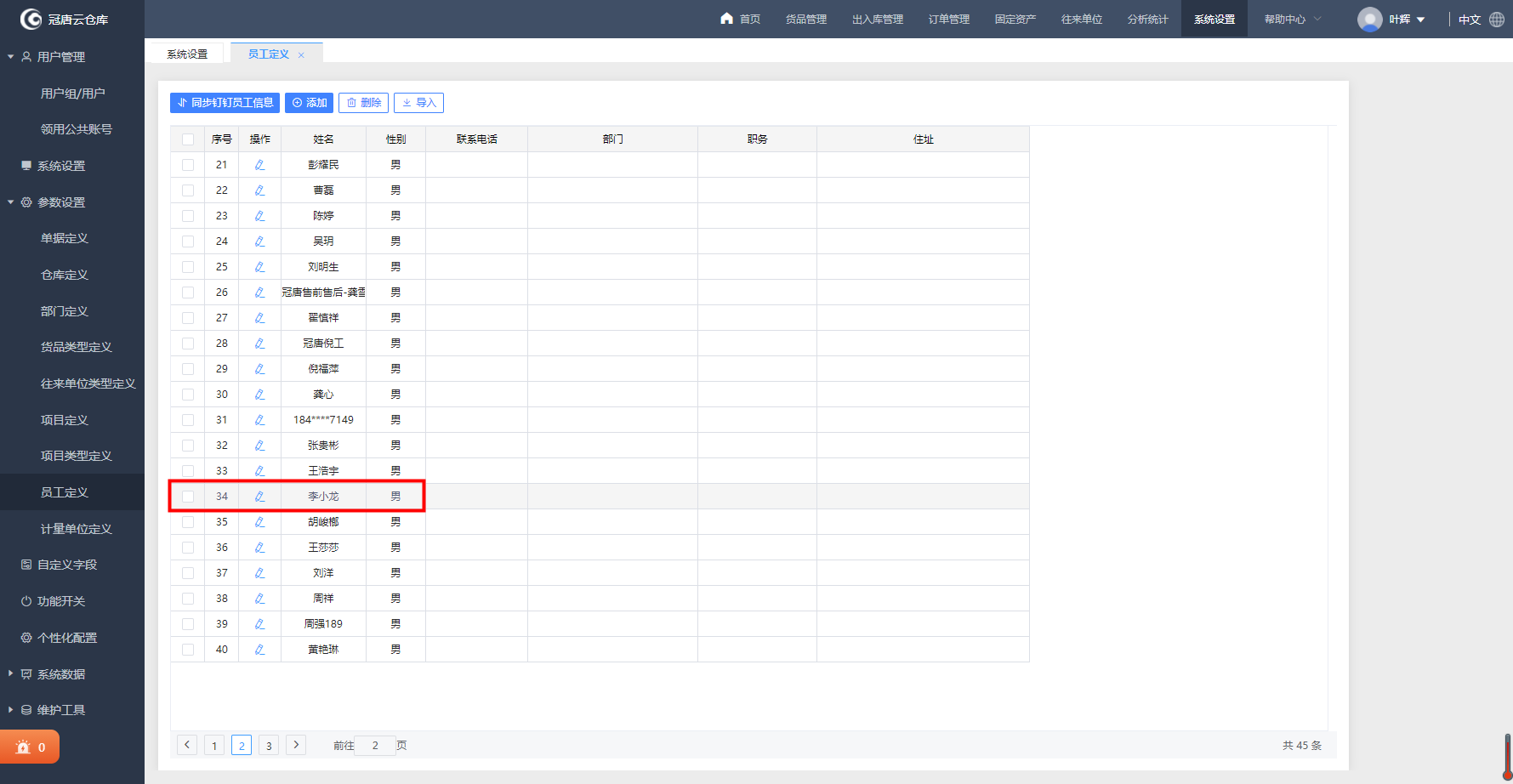
Task: Click the 删除 button
Action: point(363,103)
